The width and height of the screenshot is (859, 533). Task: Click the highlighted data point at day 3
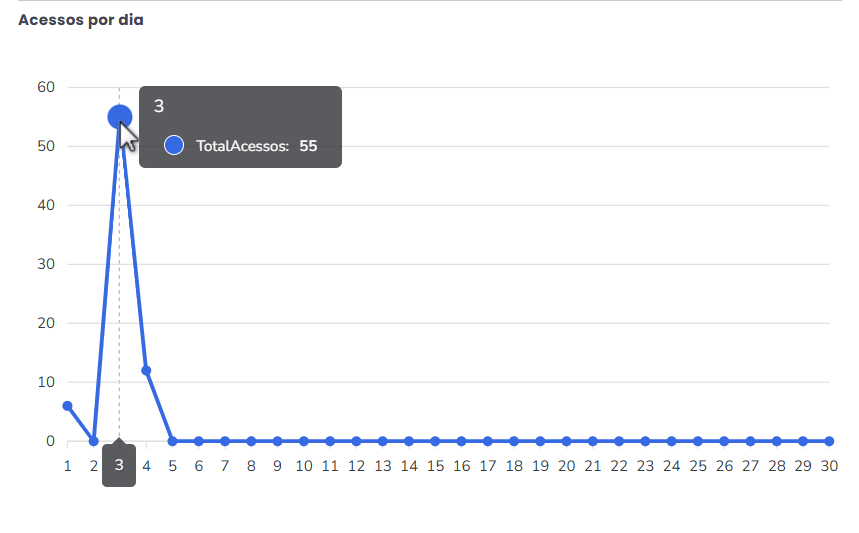(x=120, y=117)
